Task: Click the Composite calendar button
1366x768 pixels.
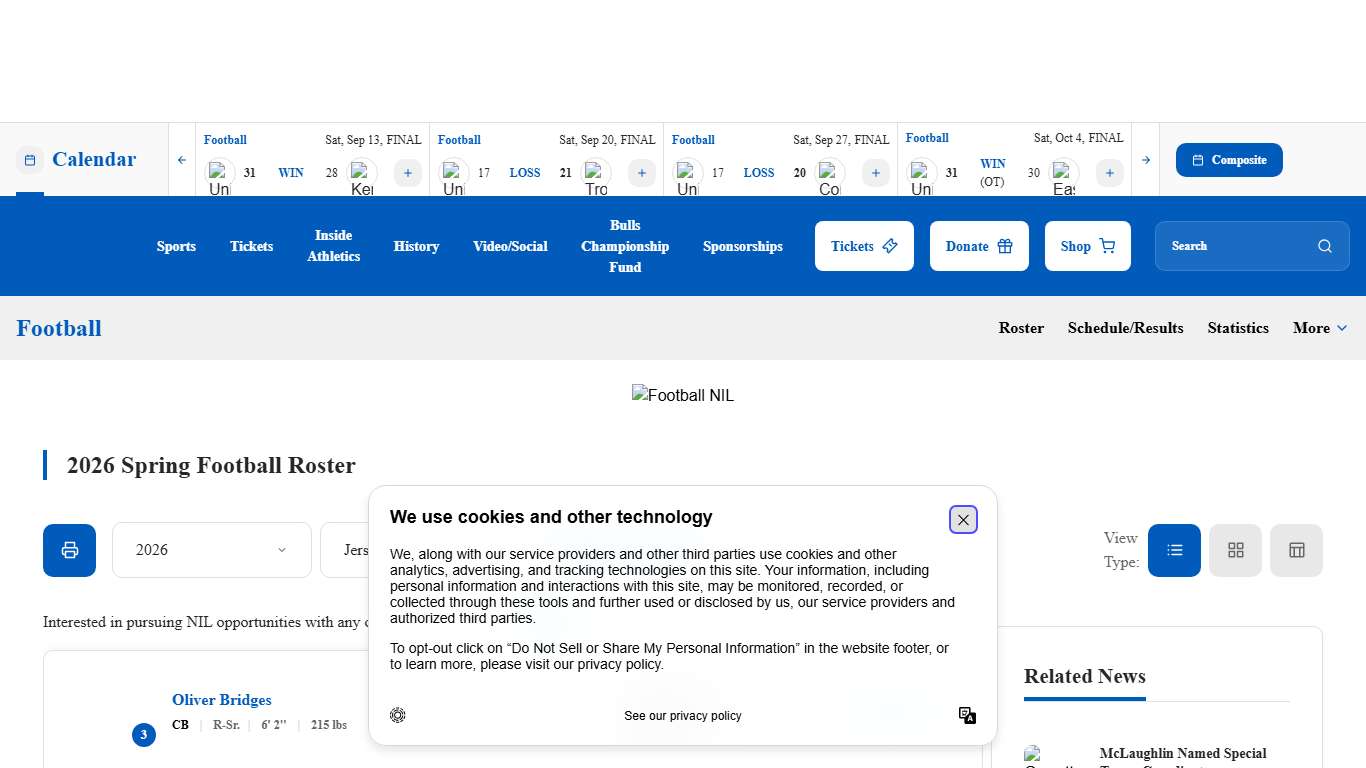Action: pos(1228,160)
